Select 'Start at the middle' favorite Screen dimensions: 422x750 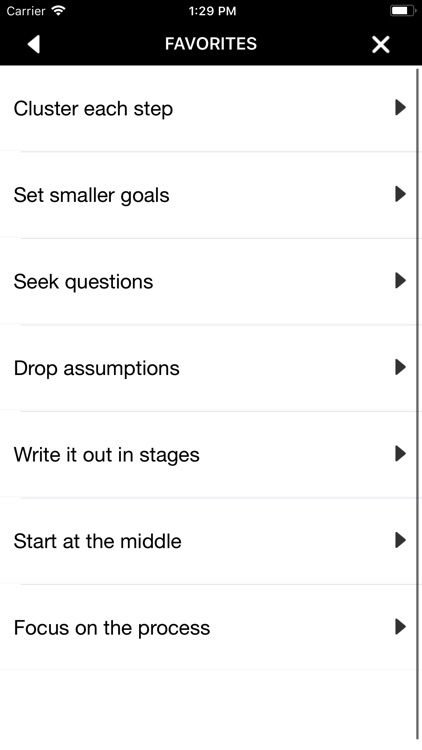[x=208, y=541]
